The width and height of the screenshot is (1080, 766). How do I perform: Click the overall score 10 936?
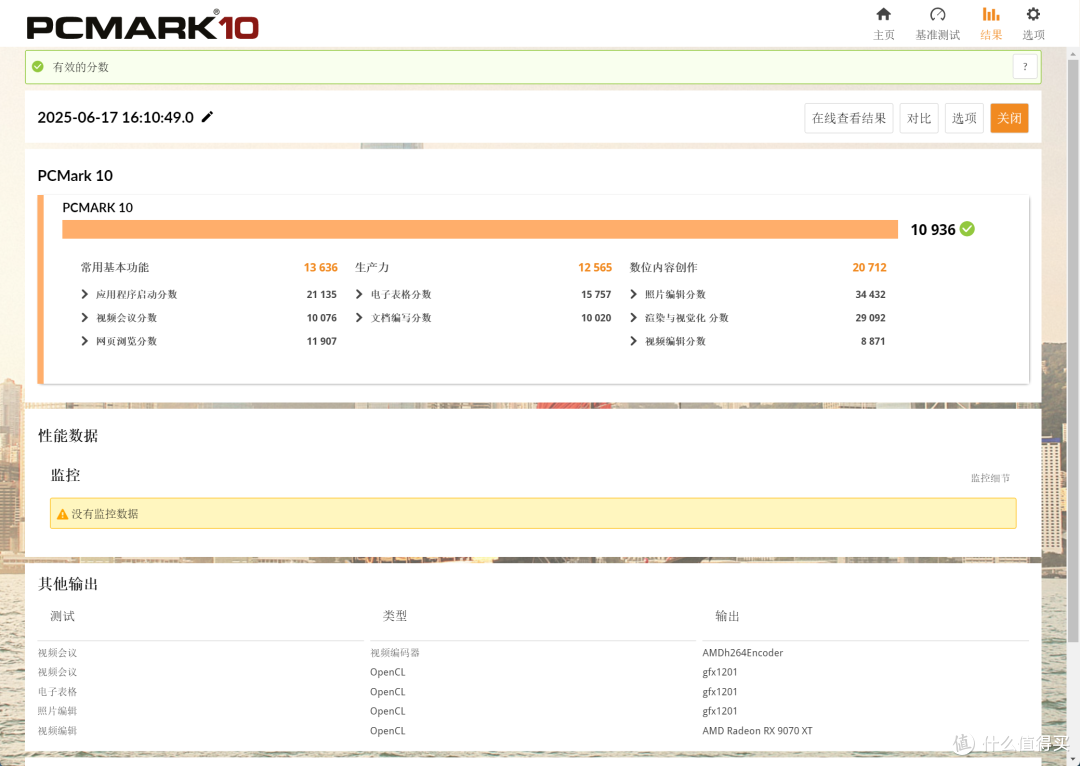(933, 230)
